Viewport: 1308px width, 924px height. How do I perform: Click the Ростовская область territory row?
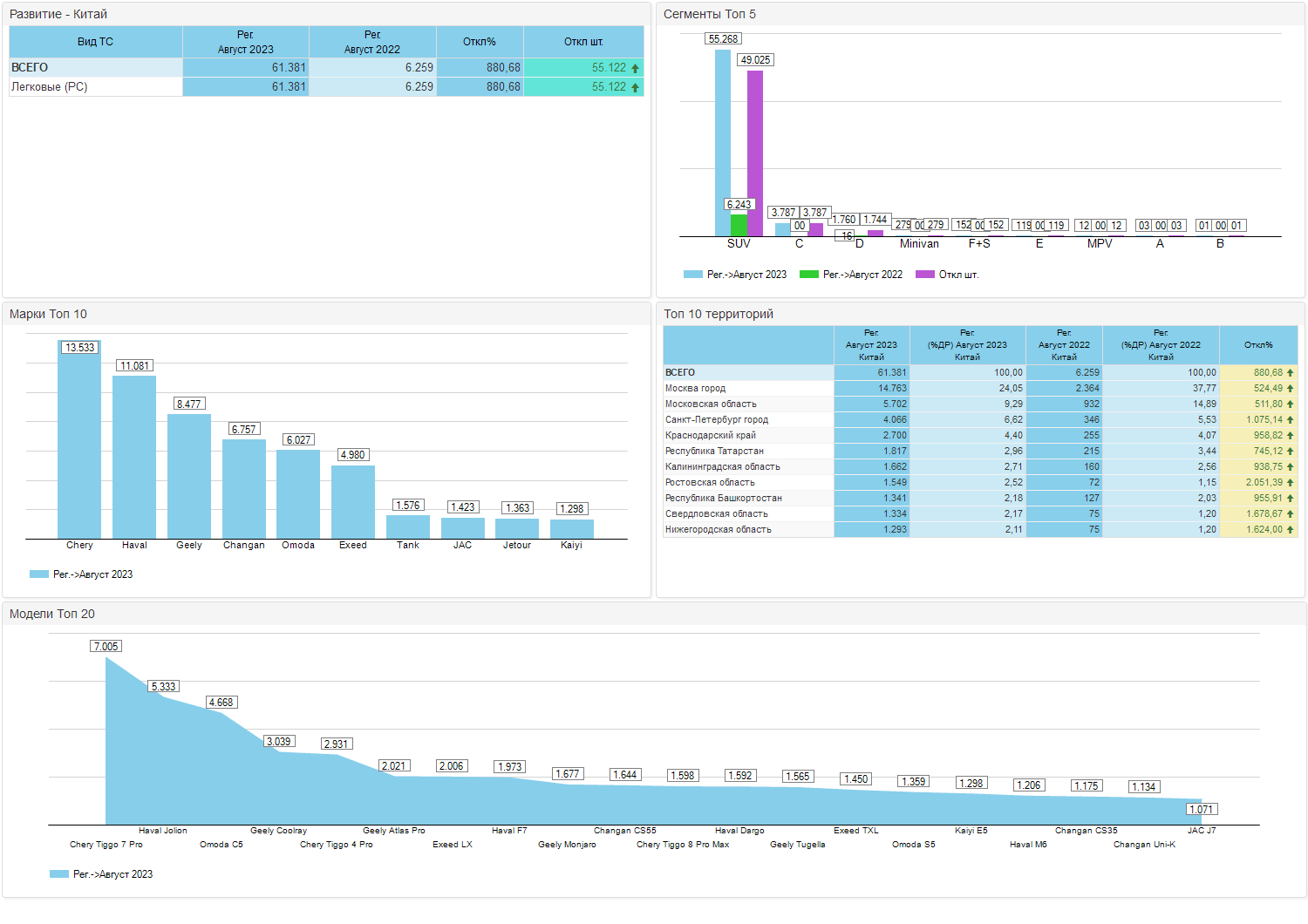pos(980,483)
